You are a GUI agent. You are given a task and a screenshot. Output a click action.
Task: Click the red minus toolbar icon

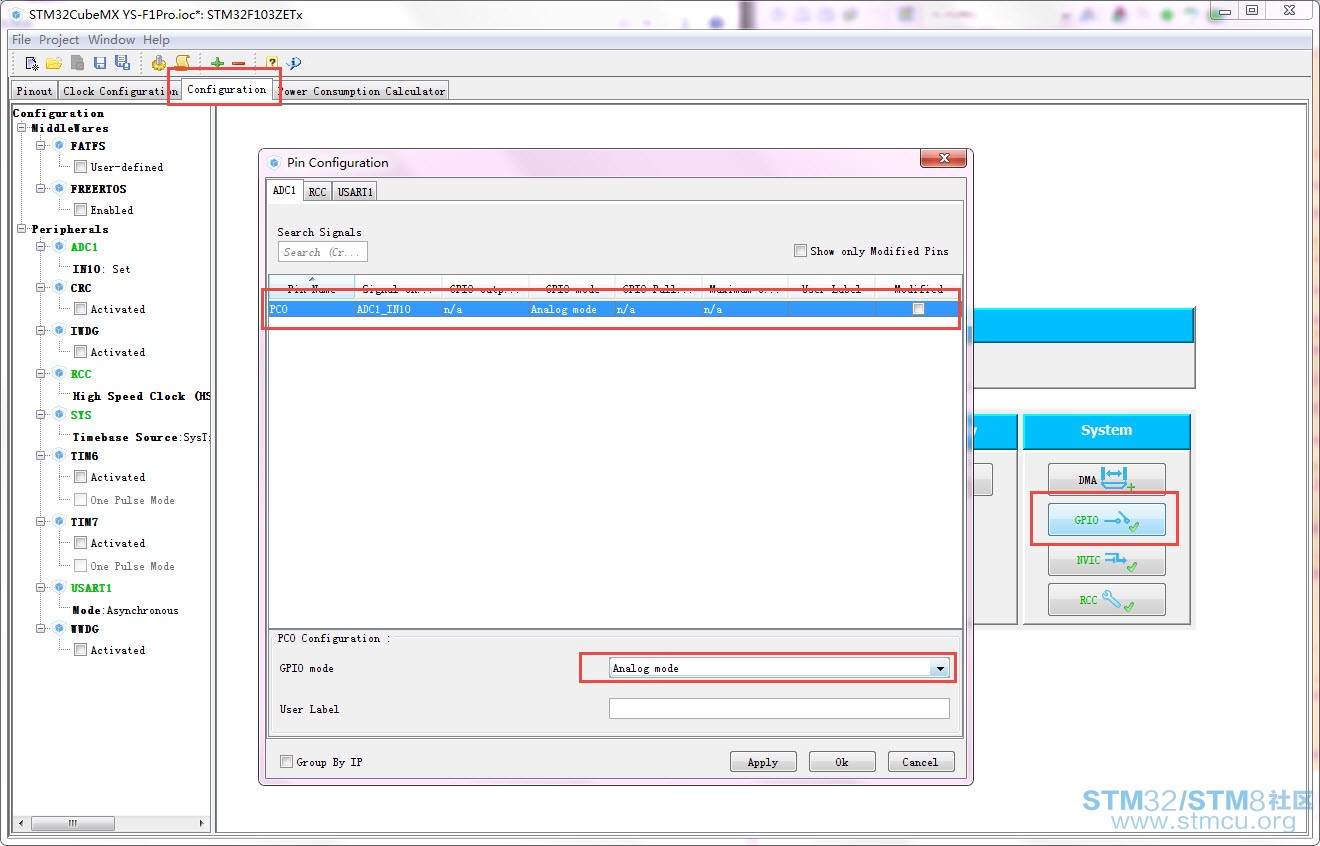(x=238, y=63)
